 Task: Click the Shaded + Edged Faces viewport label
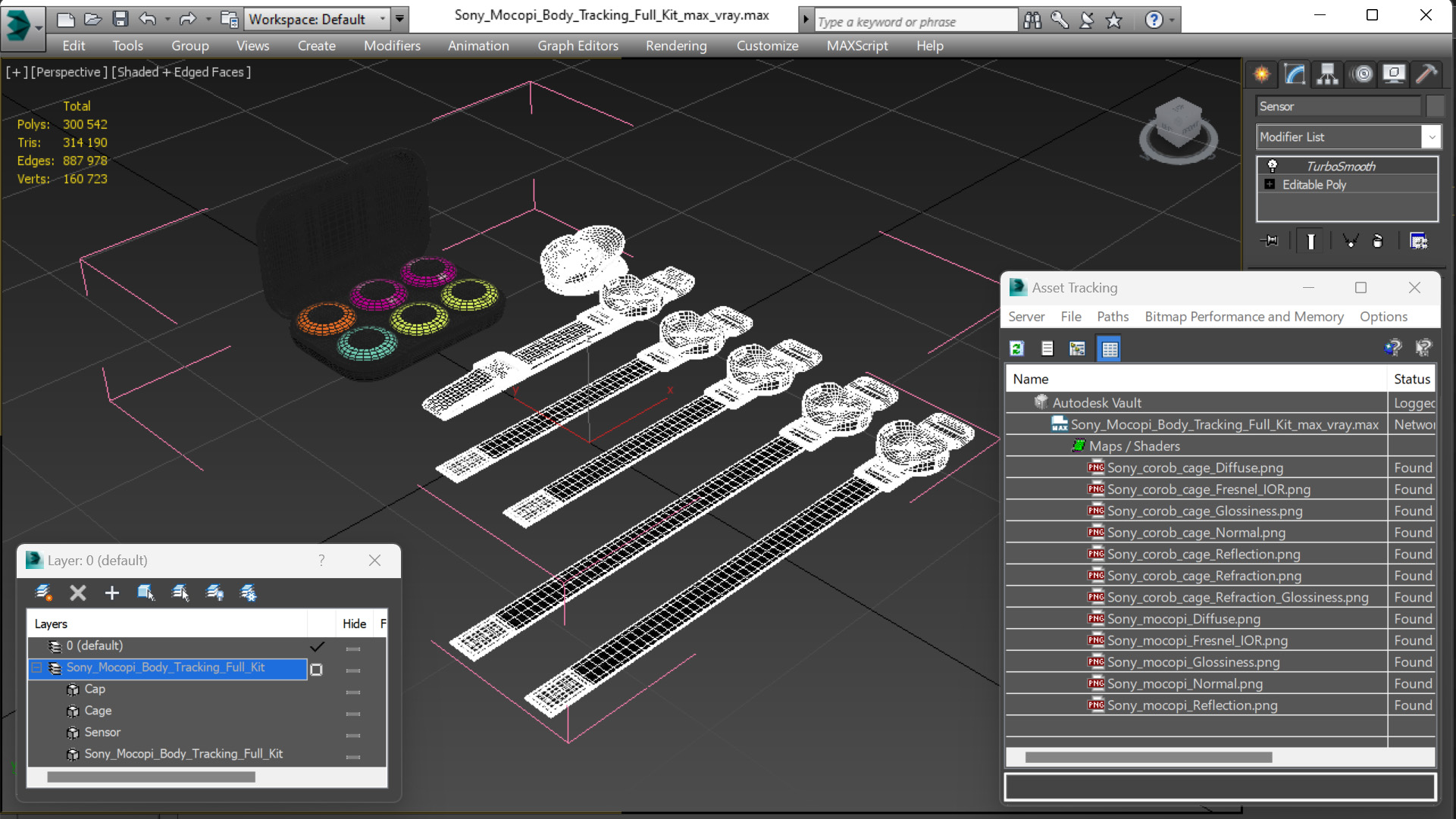tap(180, 72)
